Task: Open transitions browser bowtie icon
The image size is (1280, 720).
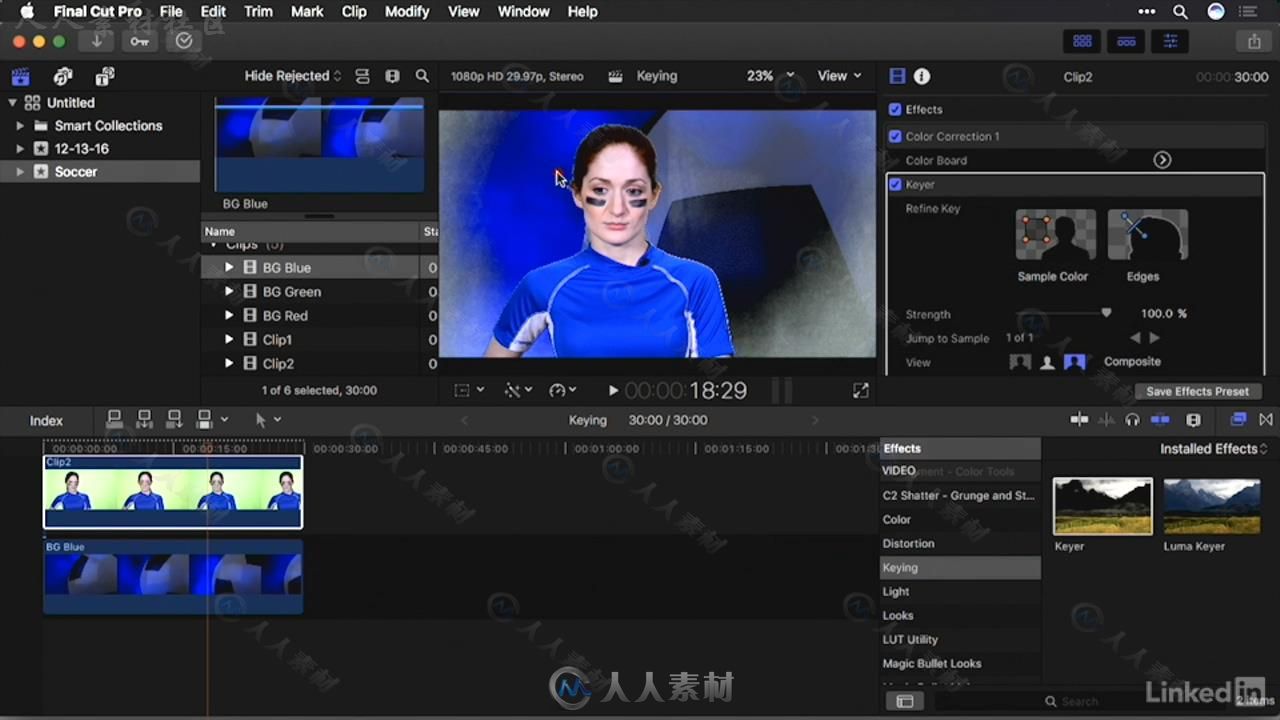Action: pos(1266,420)
